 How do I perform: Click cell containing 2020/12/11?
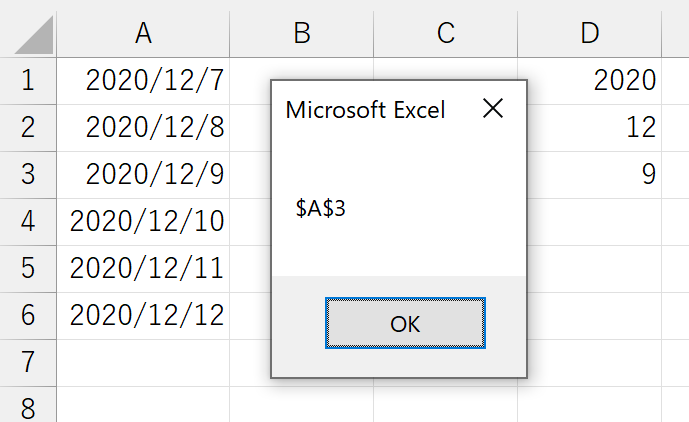pyautogui.click(x=143, y=269)
